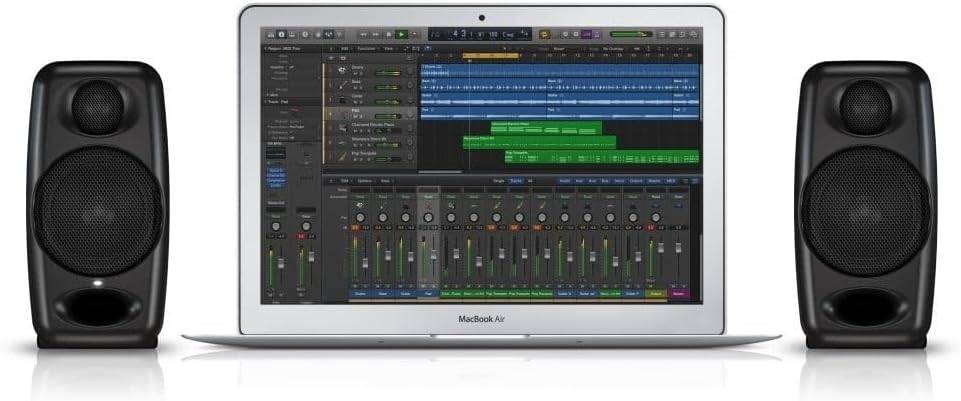Add a new track with plus button
The height and width of the screenshot is (401, 961).
[x=331, y=58]
